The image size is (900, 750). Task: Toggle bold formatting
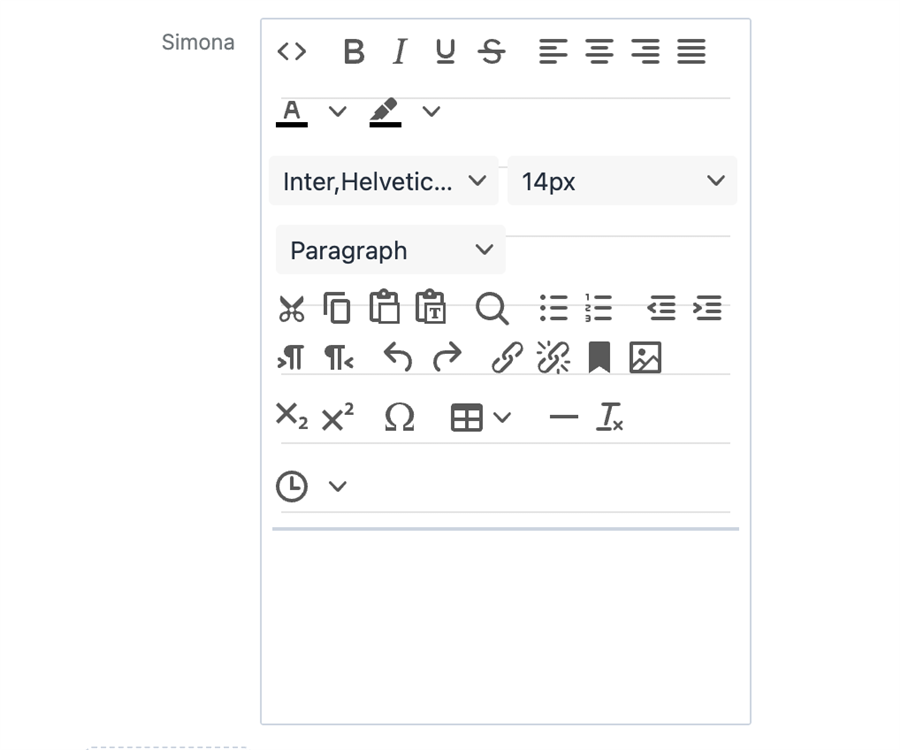(353, 51)
